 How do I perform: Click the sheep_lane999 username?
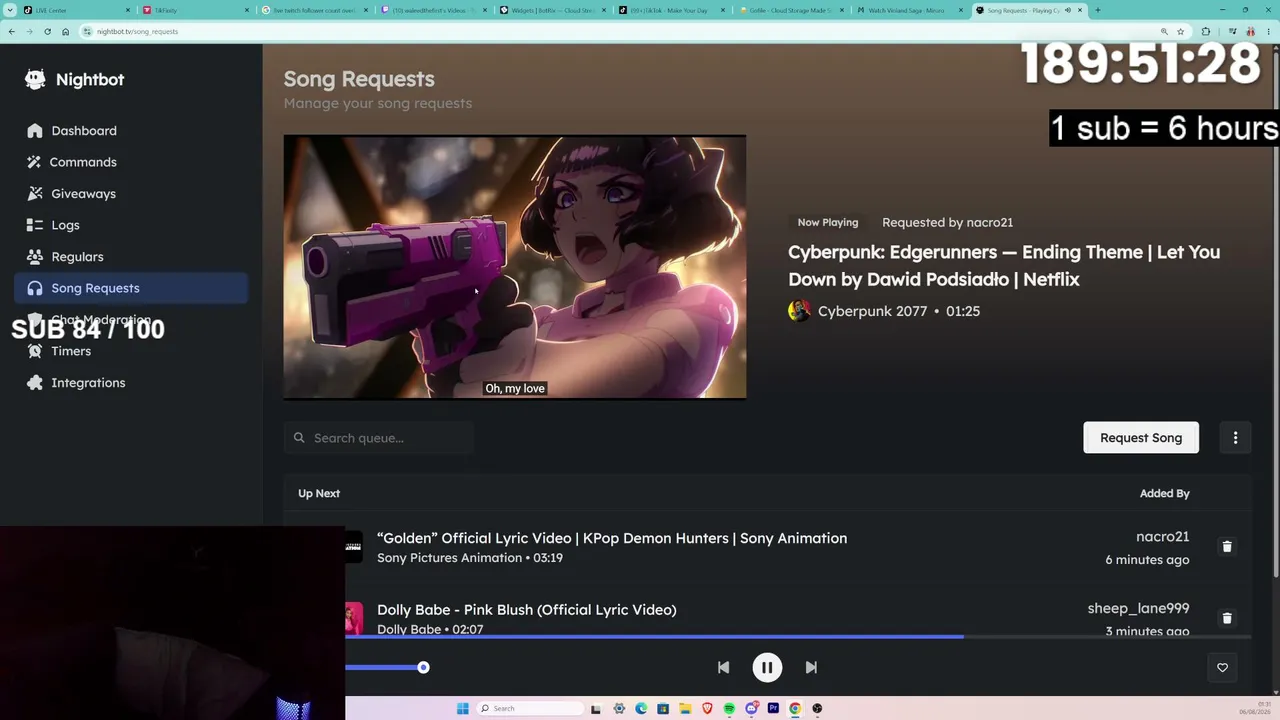[x=1138, y=609]
